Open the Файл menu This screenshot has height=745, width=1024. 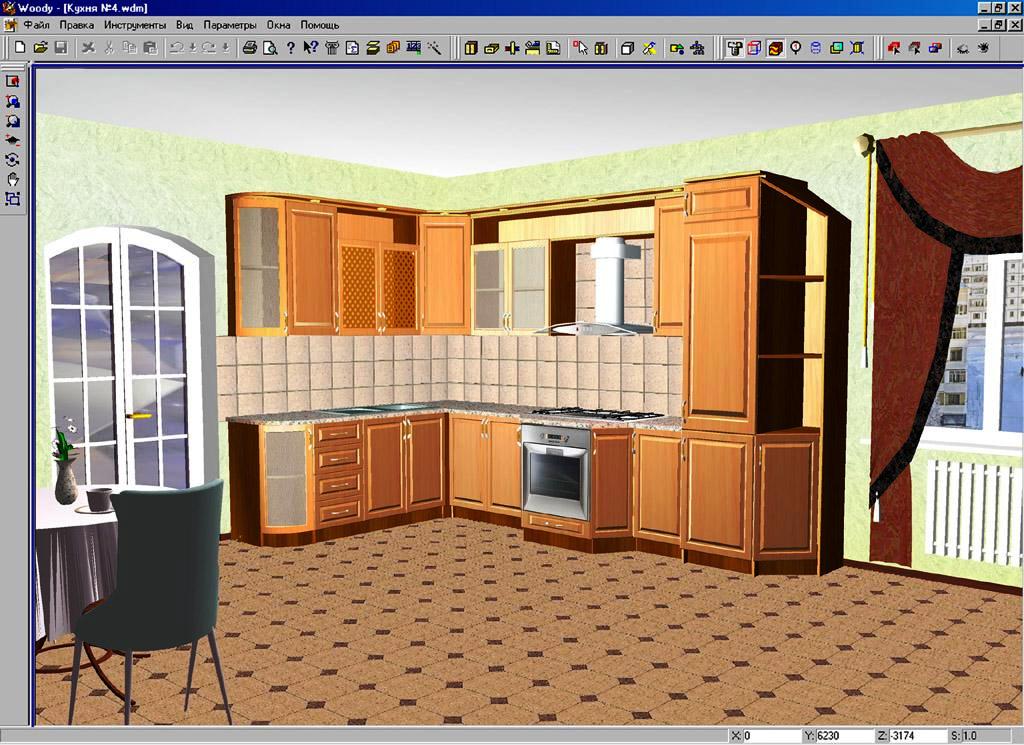(x=36, y=24)
